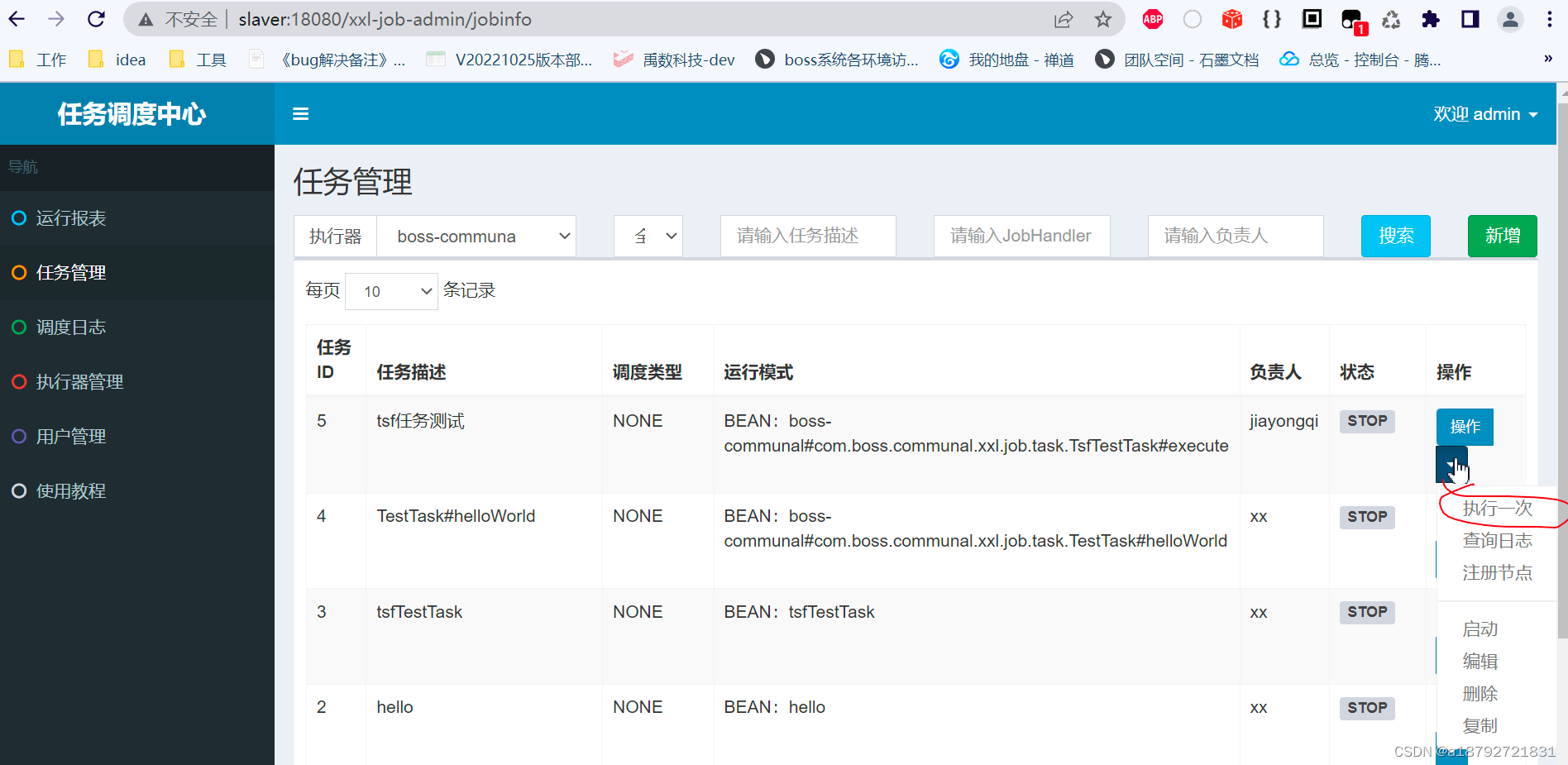Show more bookmarks with the » chevron
Screen dimensions: 1568x765
point(1548,58)
